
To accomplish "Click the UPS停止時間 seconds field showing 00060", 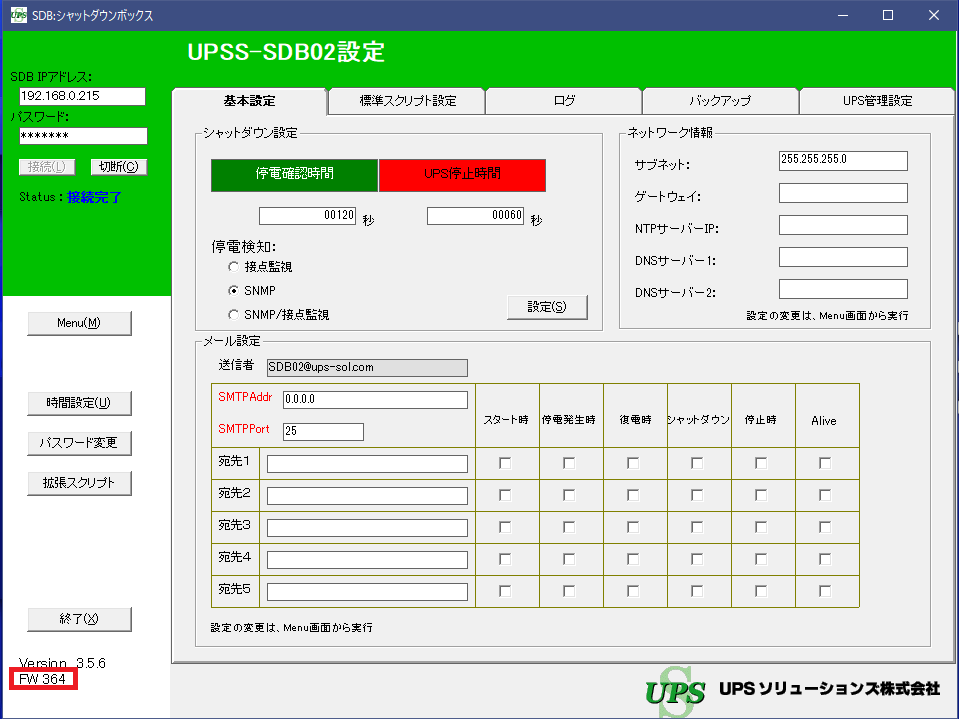I will [475, 216].
